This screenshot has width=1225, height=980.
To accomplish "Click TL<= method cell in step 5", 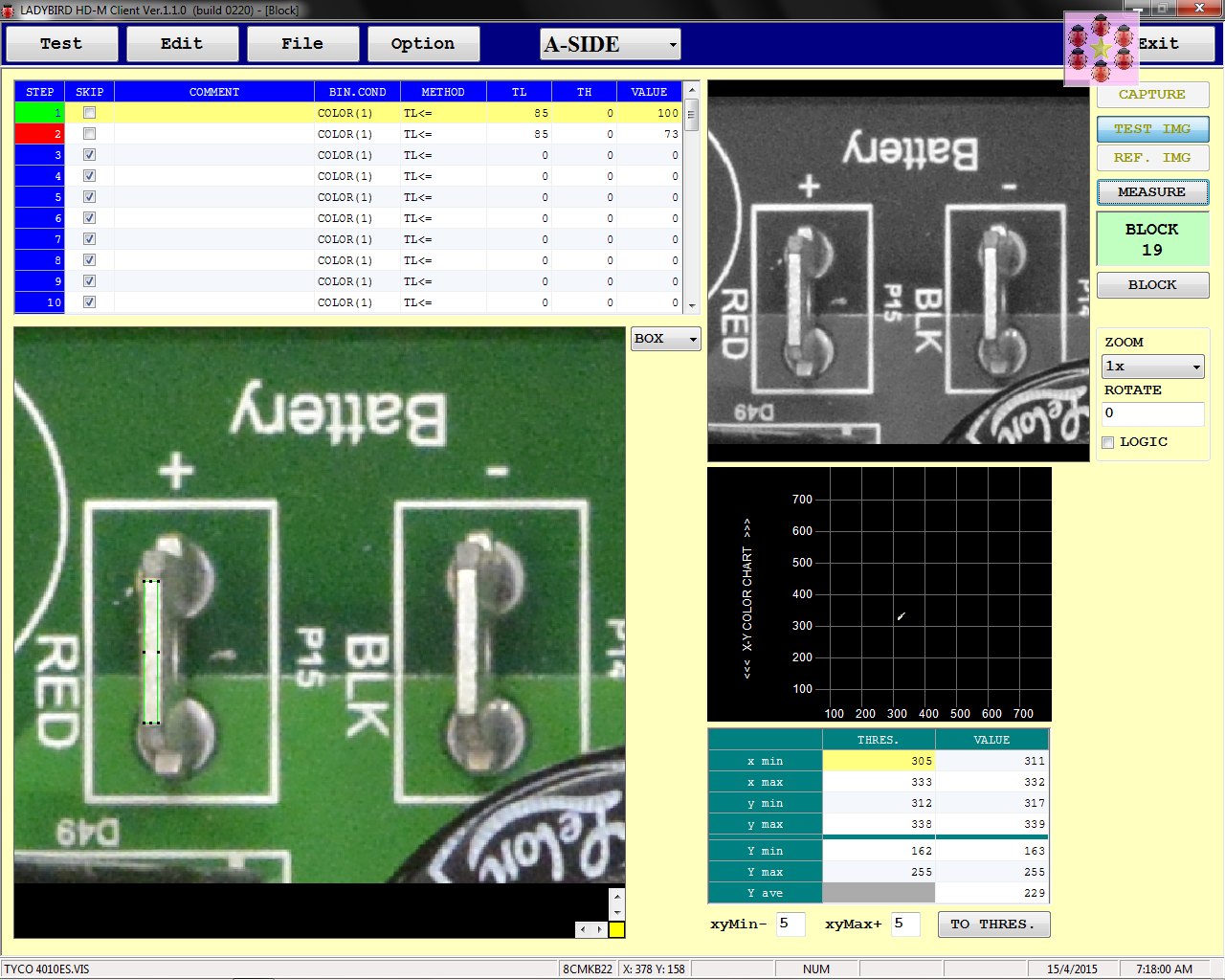I will (443, 197).
